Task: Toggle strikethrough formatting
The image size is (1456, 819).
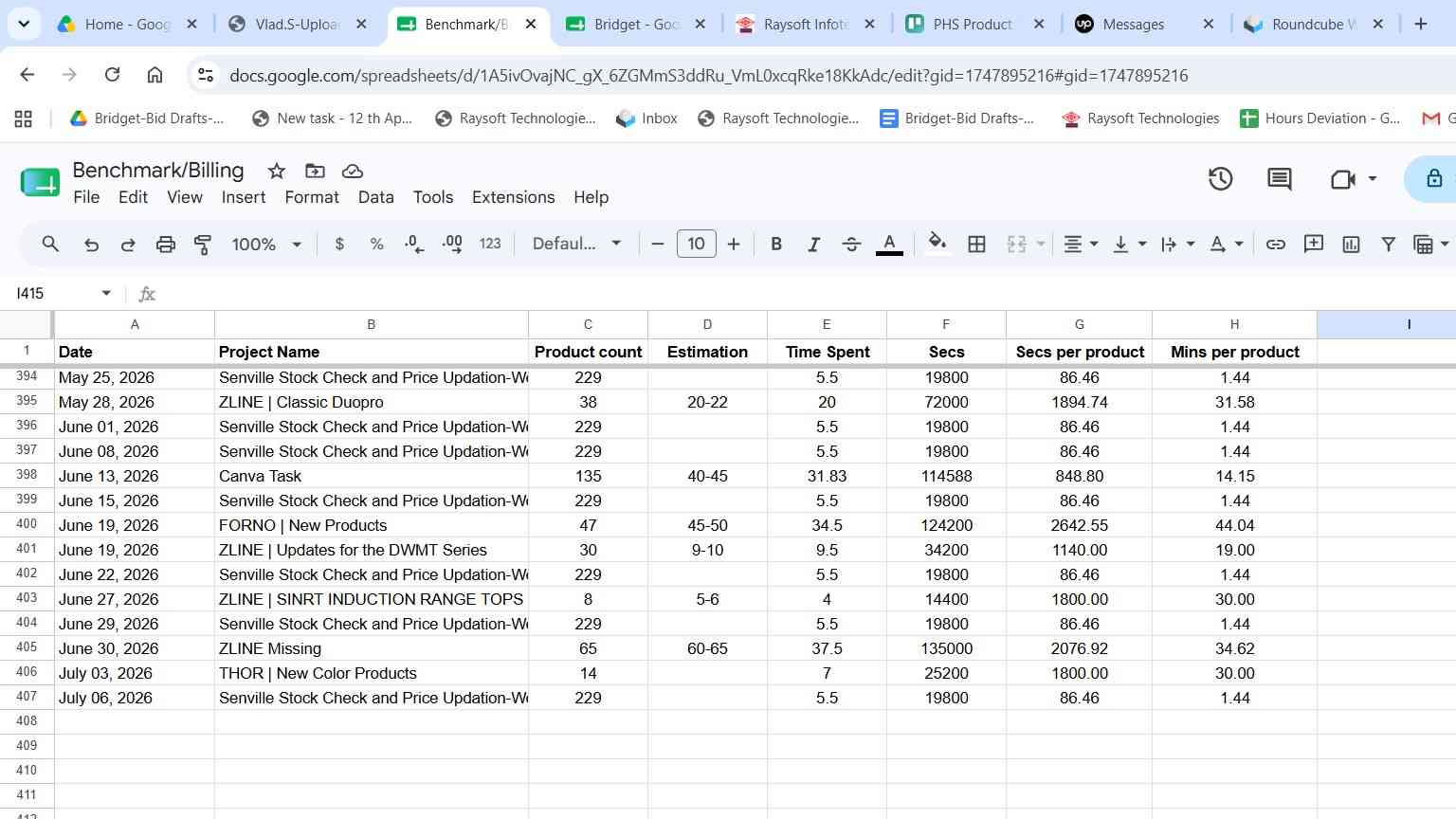Action: pos(851,245)
